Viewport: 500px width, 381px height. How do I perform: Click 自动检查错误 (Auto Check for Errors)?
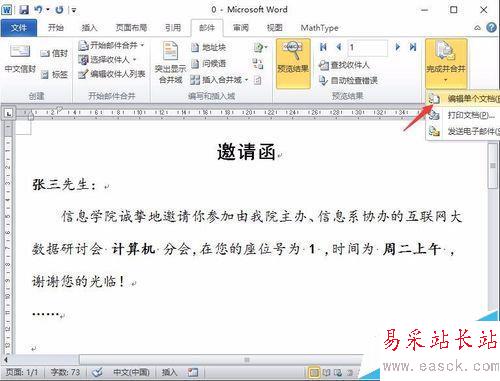348,80
